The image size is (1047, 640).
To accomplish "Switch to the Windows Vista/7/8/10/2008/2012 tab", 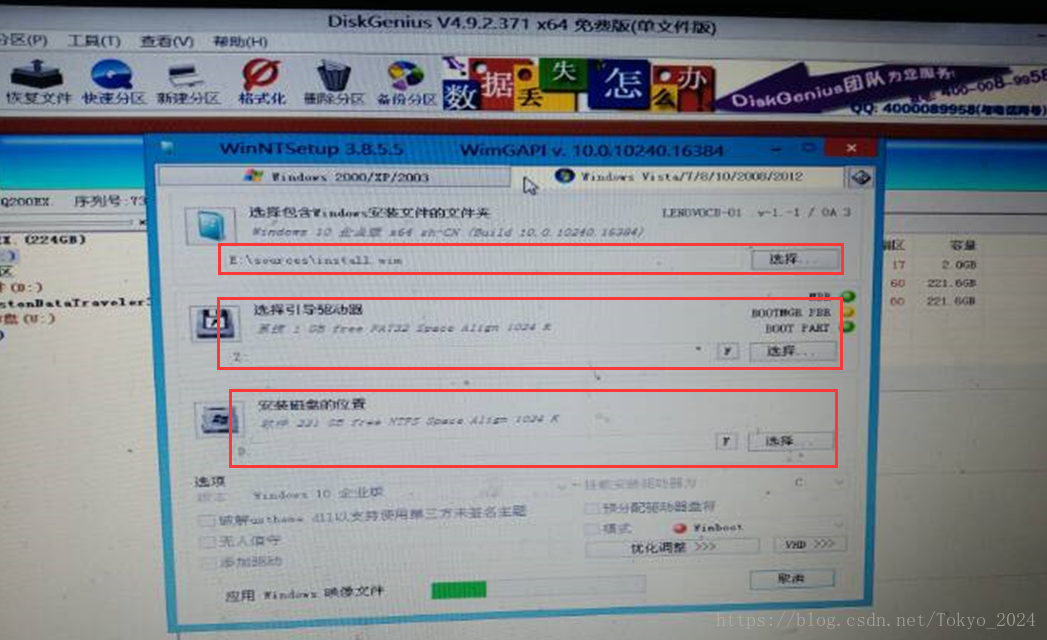I will [x=678, y=176].
